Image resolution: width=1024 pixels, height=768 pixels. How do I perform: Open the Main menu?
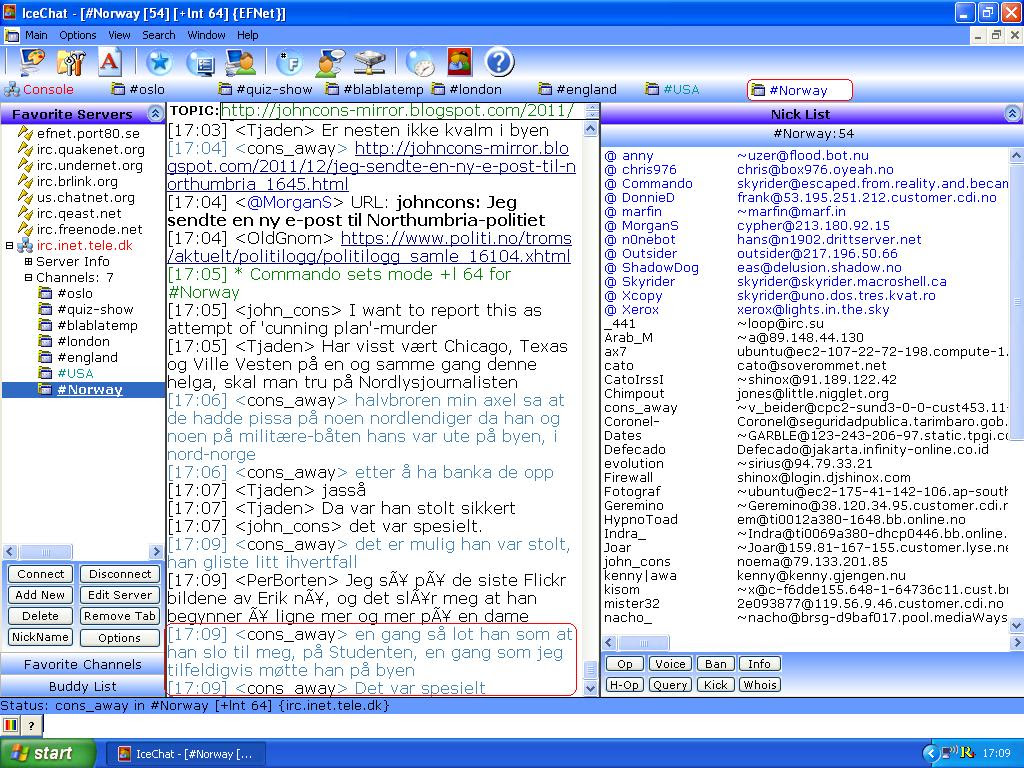36,35
